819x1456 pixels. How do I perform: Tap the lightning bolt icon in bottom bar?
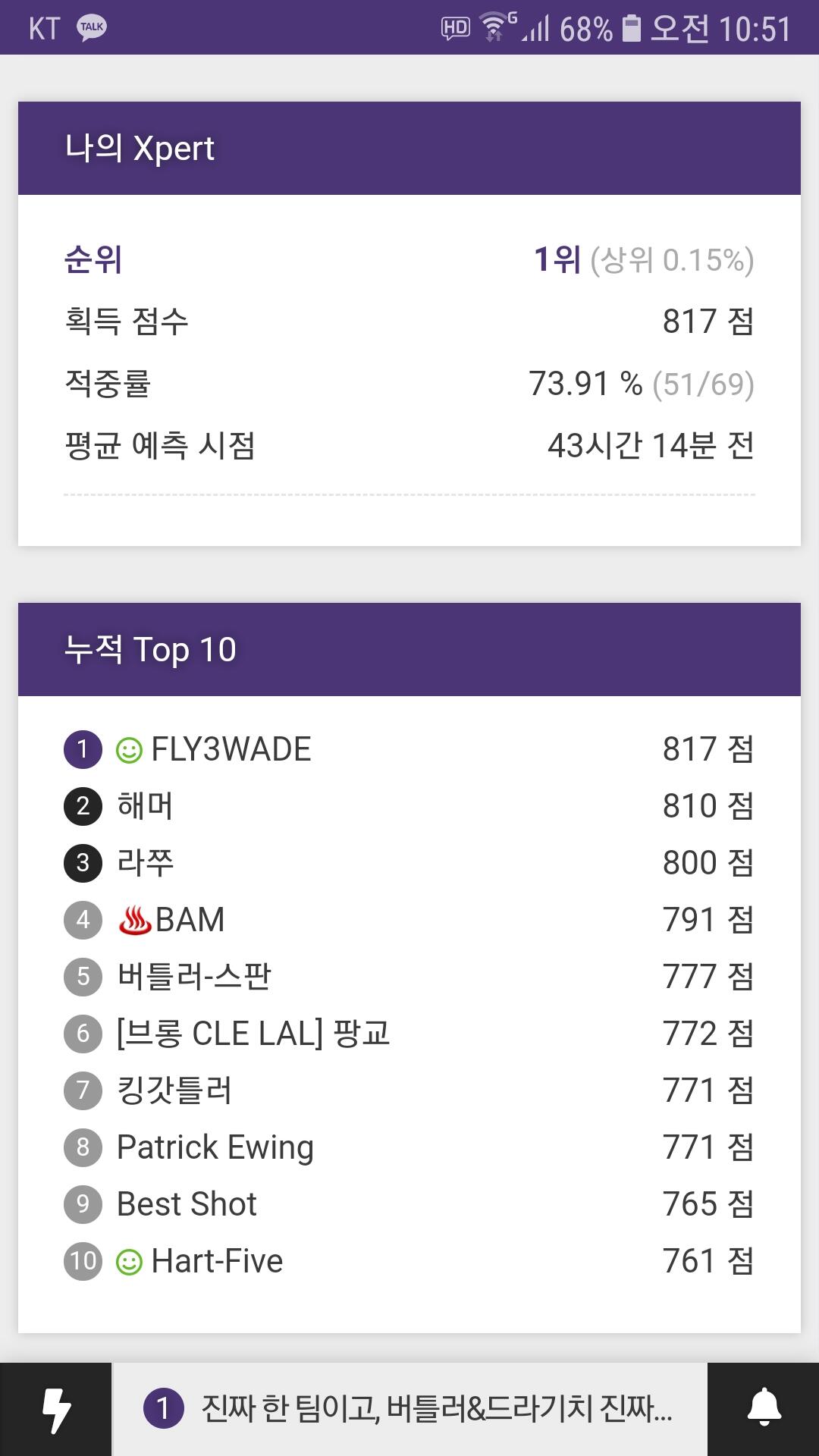(55, 1410)
